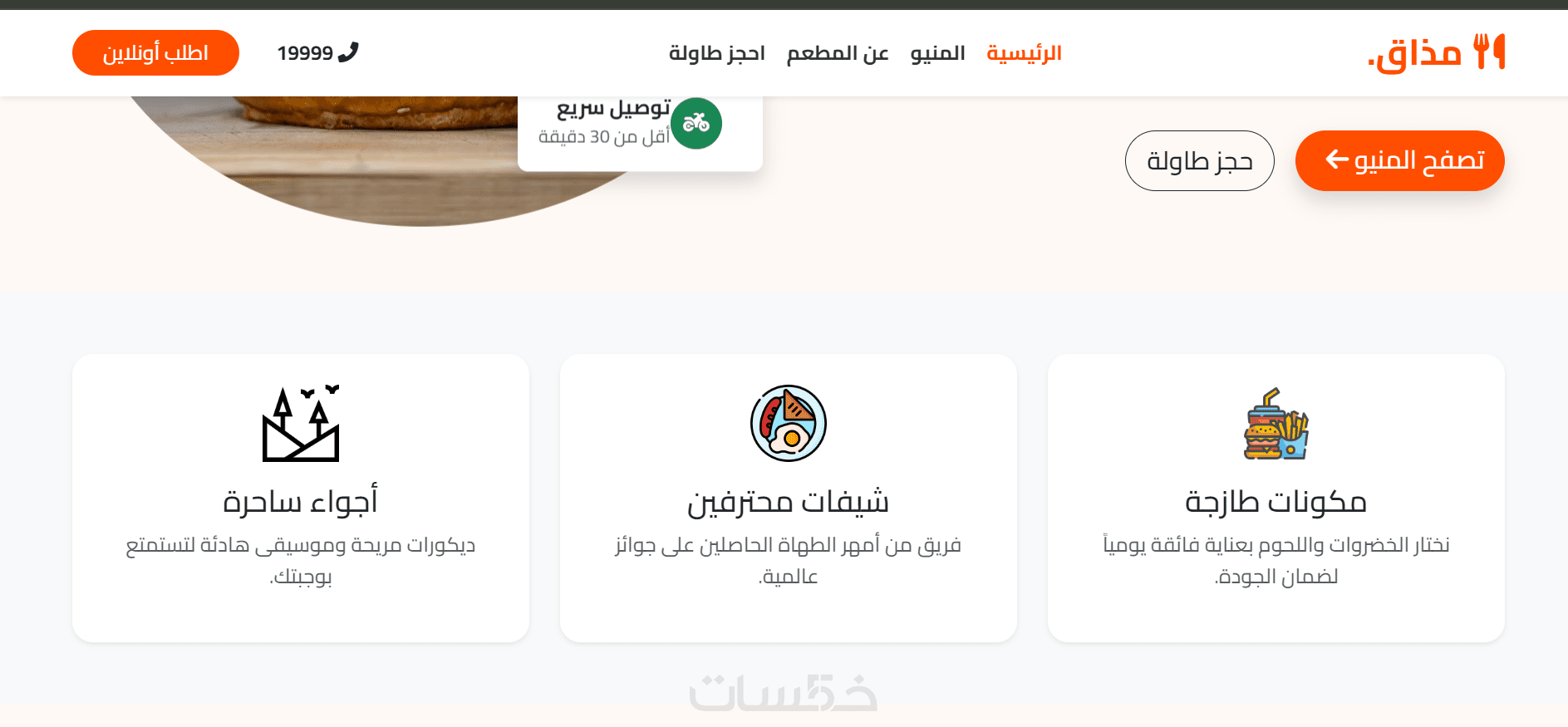Go to عن المطعم page
Viewport: 1568px width, 727px height.
coord(838,53)
